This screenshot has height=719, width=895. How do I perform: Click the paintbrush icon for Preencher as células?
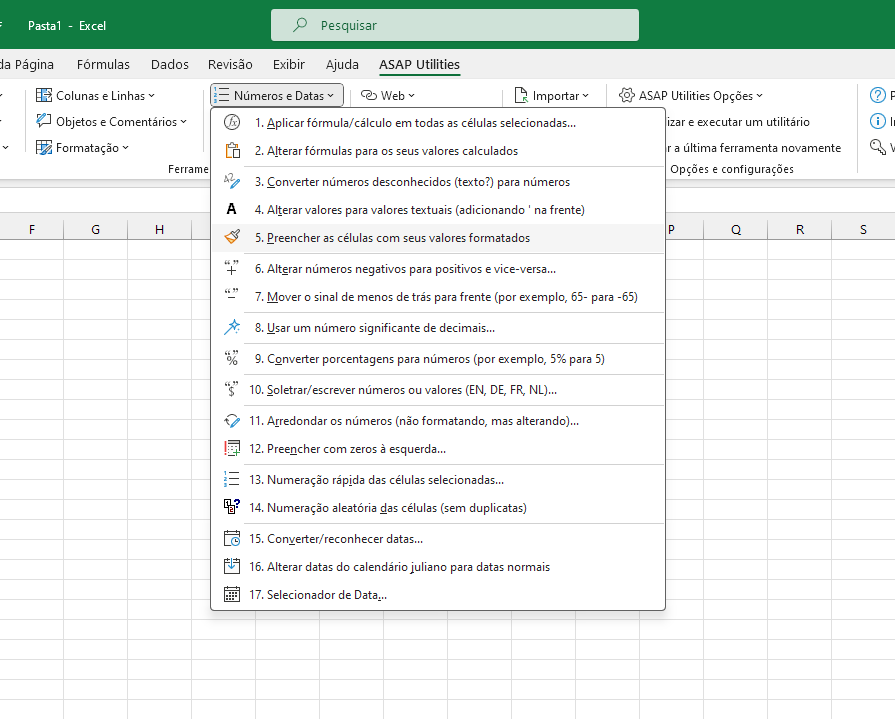(232, 237)
